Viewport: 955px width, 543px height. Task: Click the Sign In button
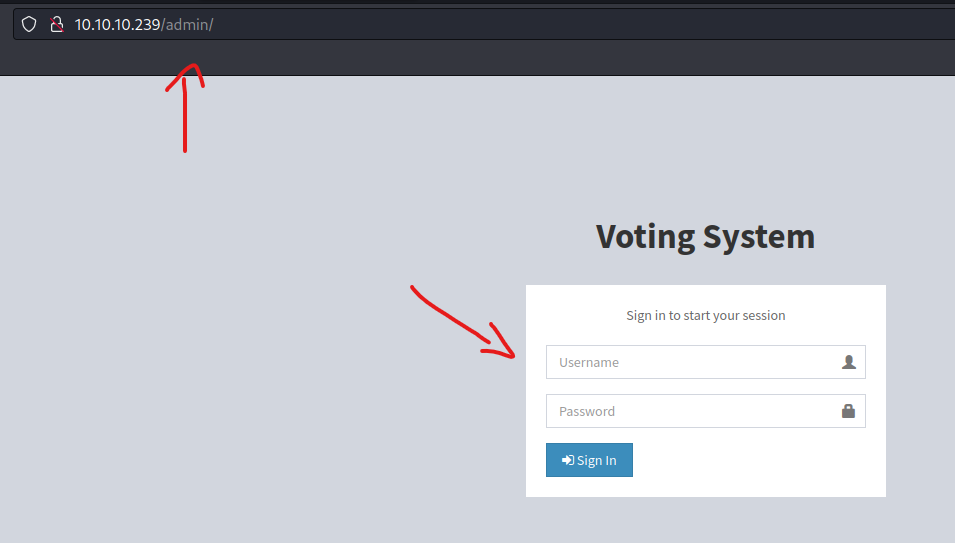pyautogui.click(x=589, y=460)
